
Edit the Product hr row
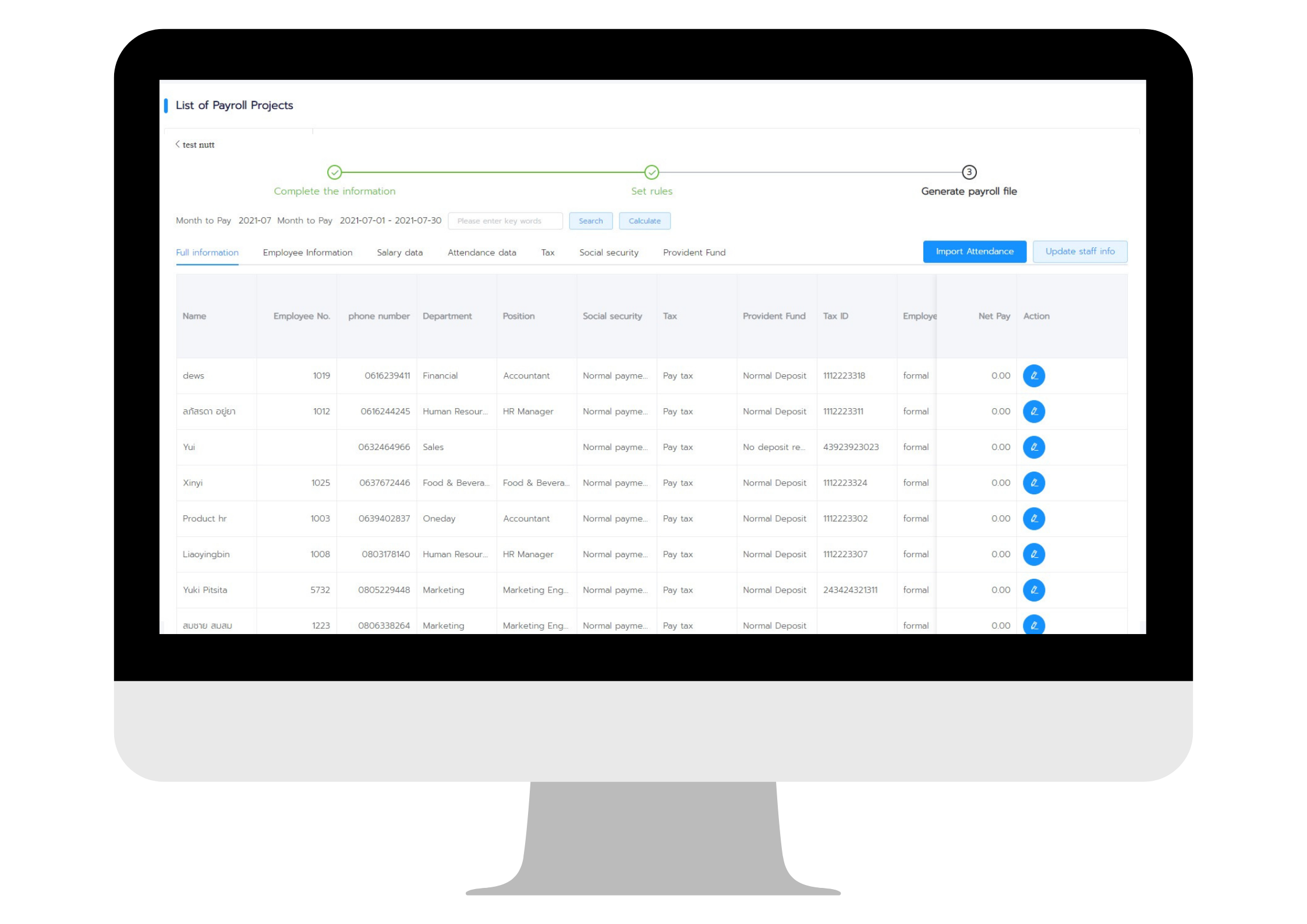tap(1035, 518)
